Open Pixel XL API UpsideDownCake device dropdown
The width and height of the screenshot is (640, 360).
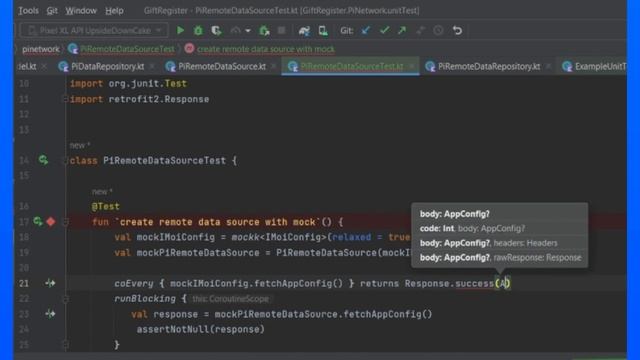(93, 30)
